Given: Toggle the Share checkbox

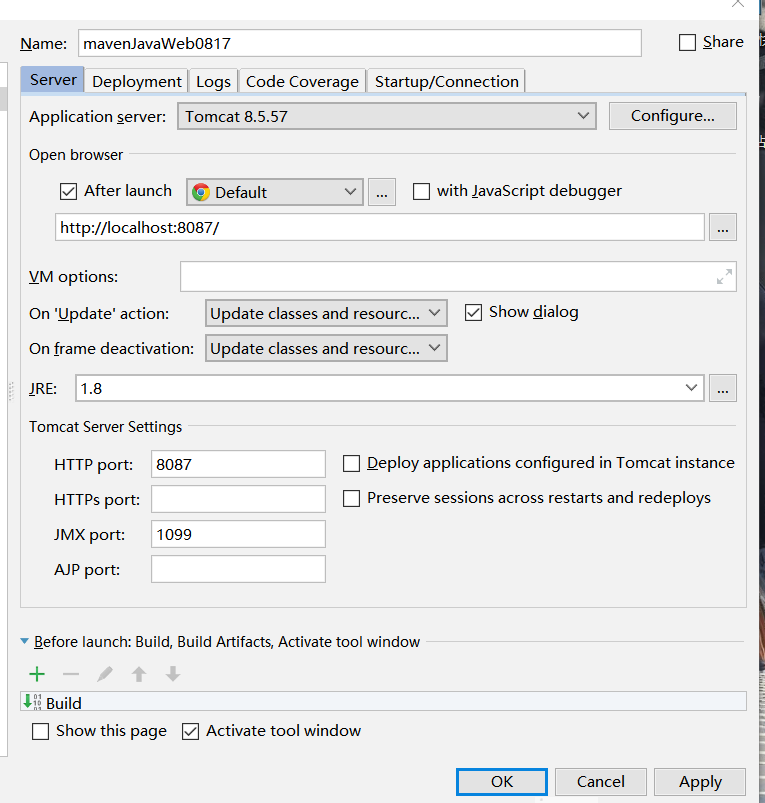Looking at the screenshot, I should pos(687,43).
